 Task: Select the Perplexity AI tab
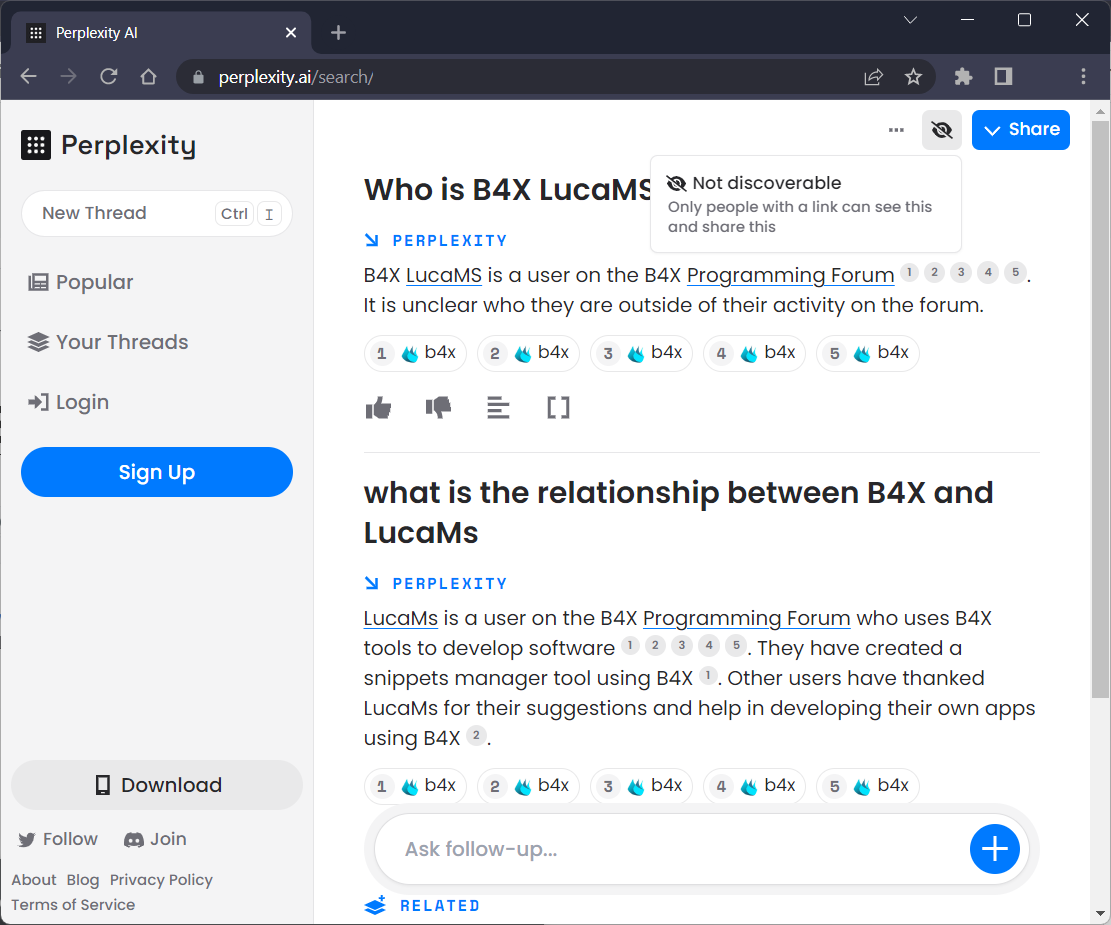point(161,33)
